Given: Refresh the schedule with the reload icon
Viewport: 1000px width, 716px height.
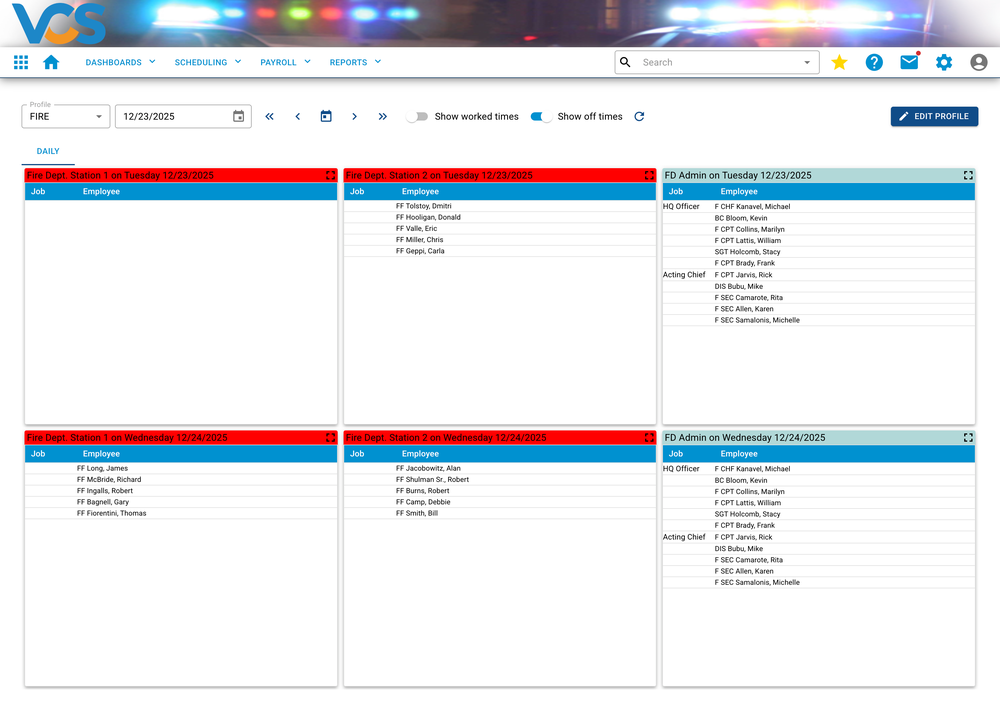Looking at the screenshot, I should point(639,116).
